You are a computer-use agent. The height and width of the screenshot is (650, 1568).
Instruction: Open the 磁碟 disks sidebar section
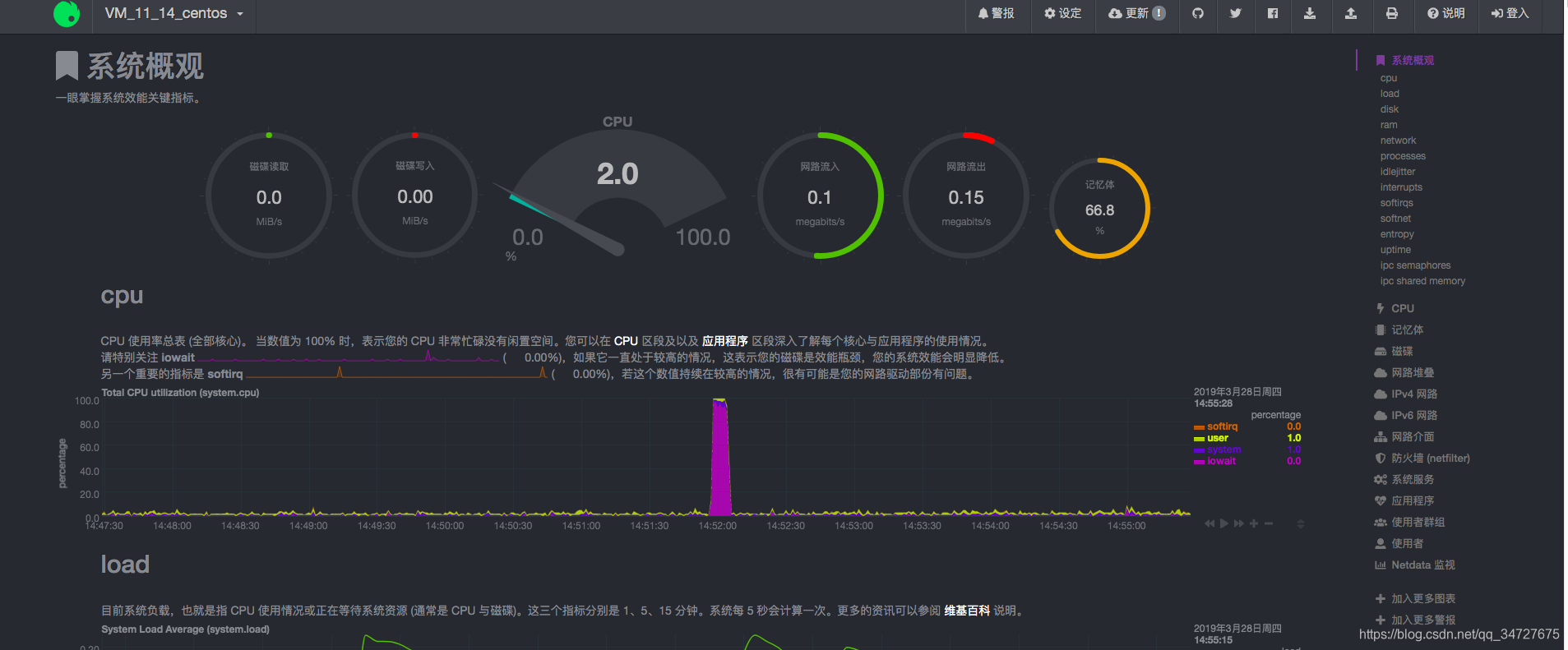coord(1394,352)
